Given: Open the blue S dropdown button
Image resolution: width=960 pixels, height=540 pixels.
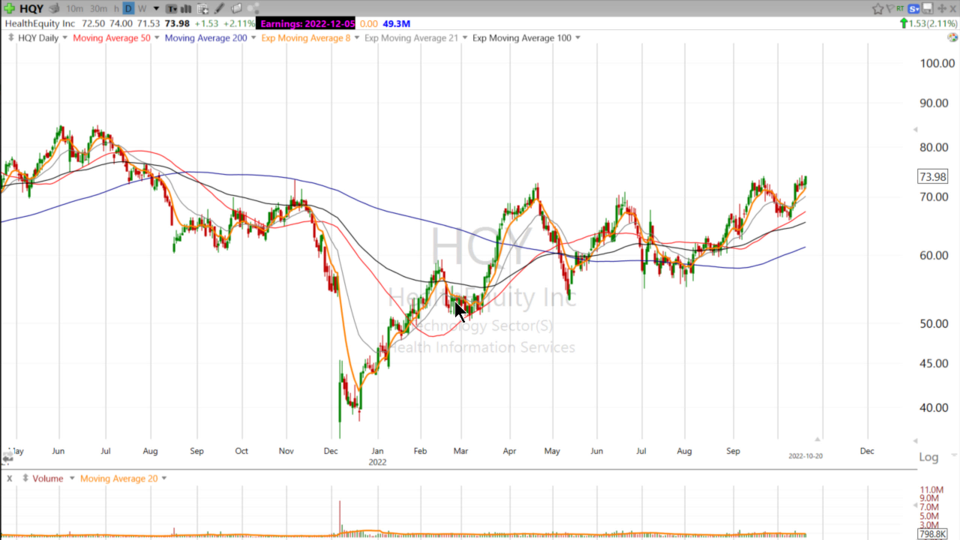Looking at the screenshot, I should tap(914, 9).
